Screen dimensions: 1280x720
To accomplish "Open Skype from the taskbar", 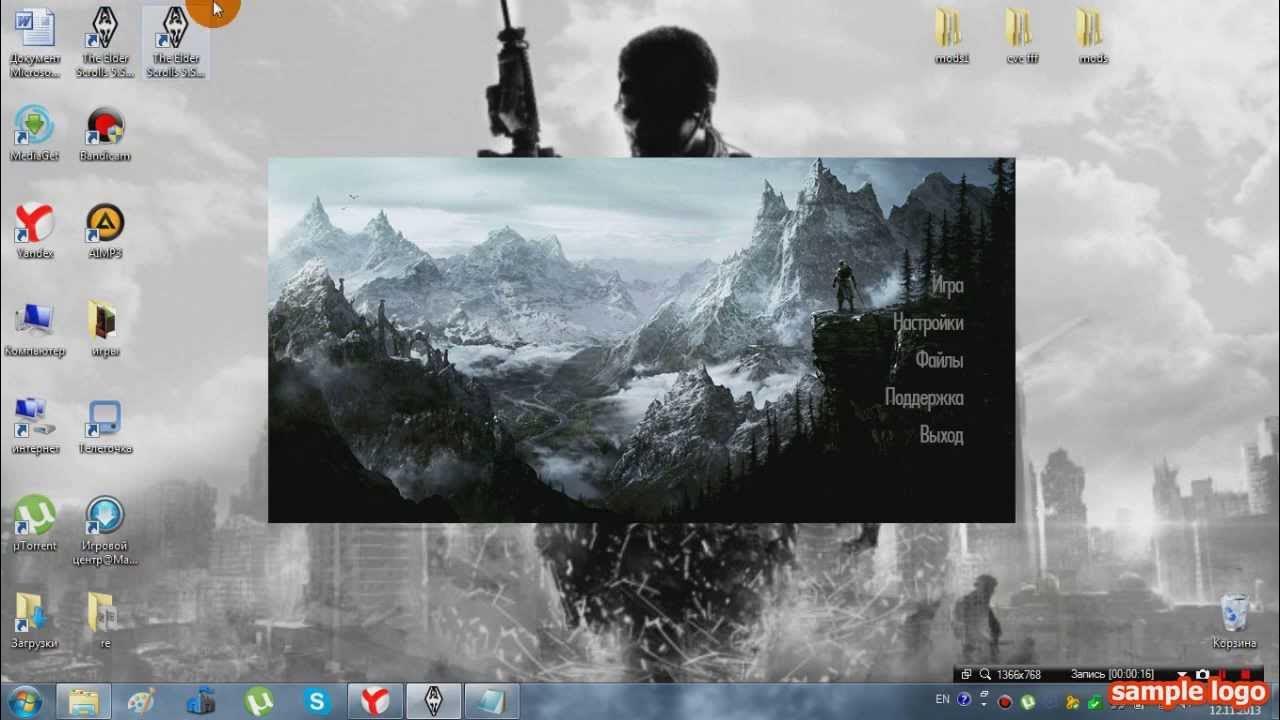I will (x=317, y=701).
